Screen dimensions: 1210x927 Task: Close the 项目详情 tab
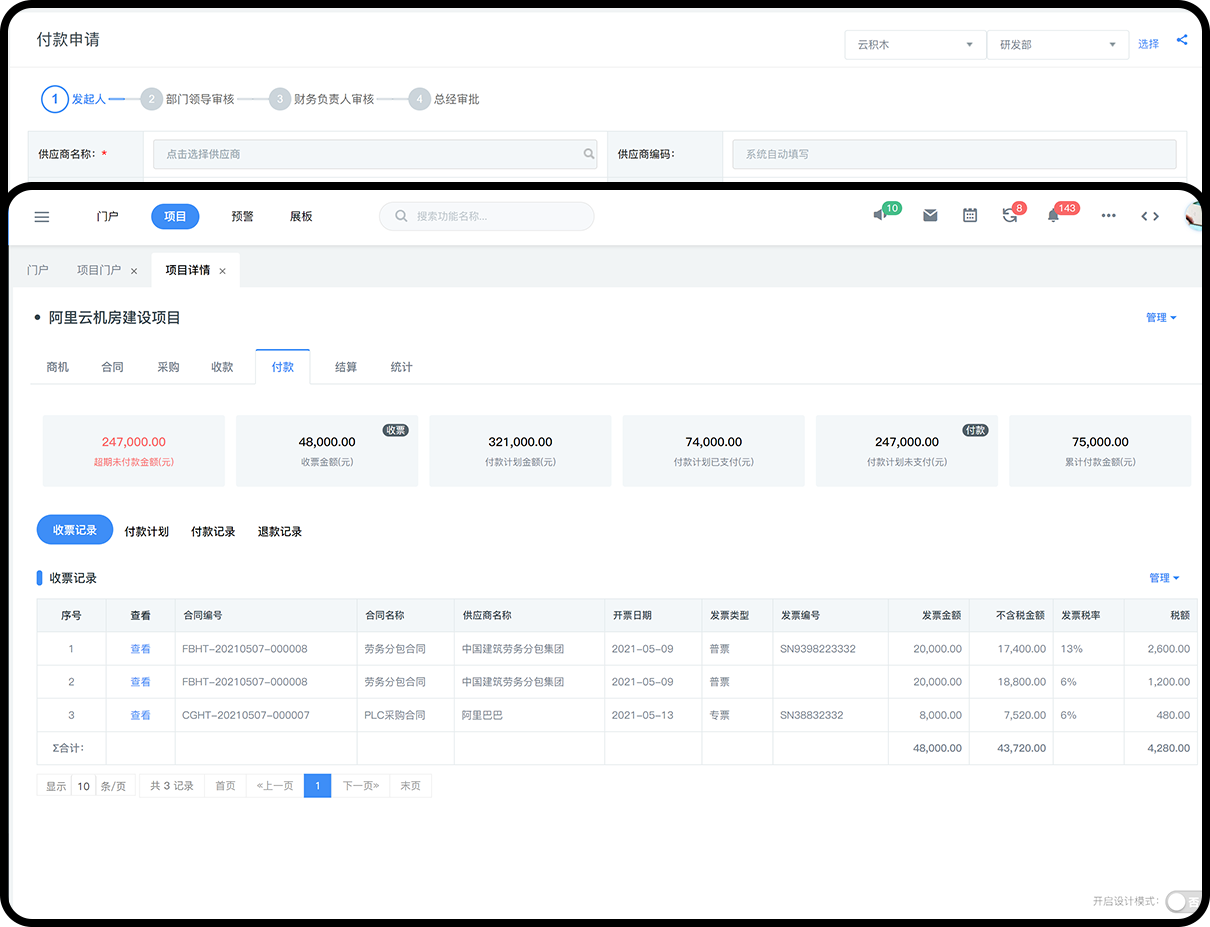coord(222,271)
